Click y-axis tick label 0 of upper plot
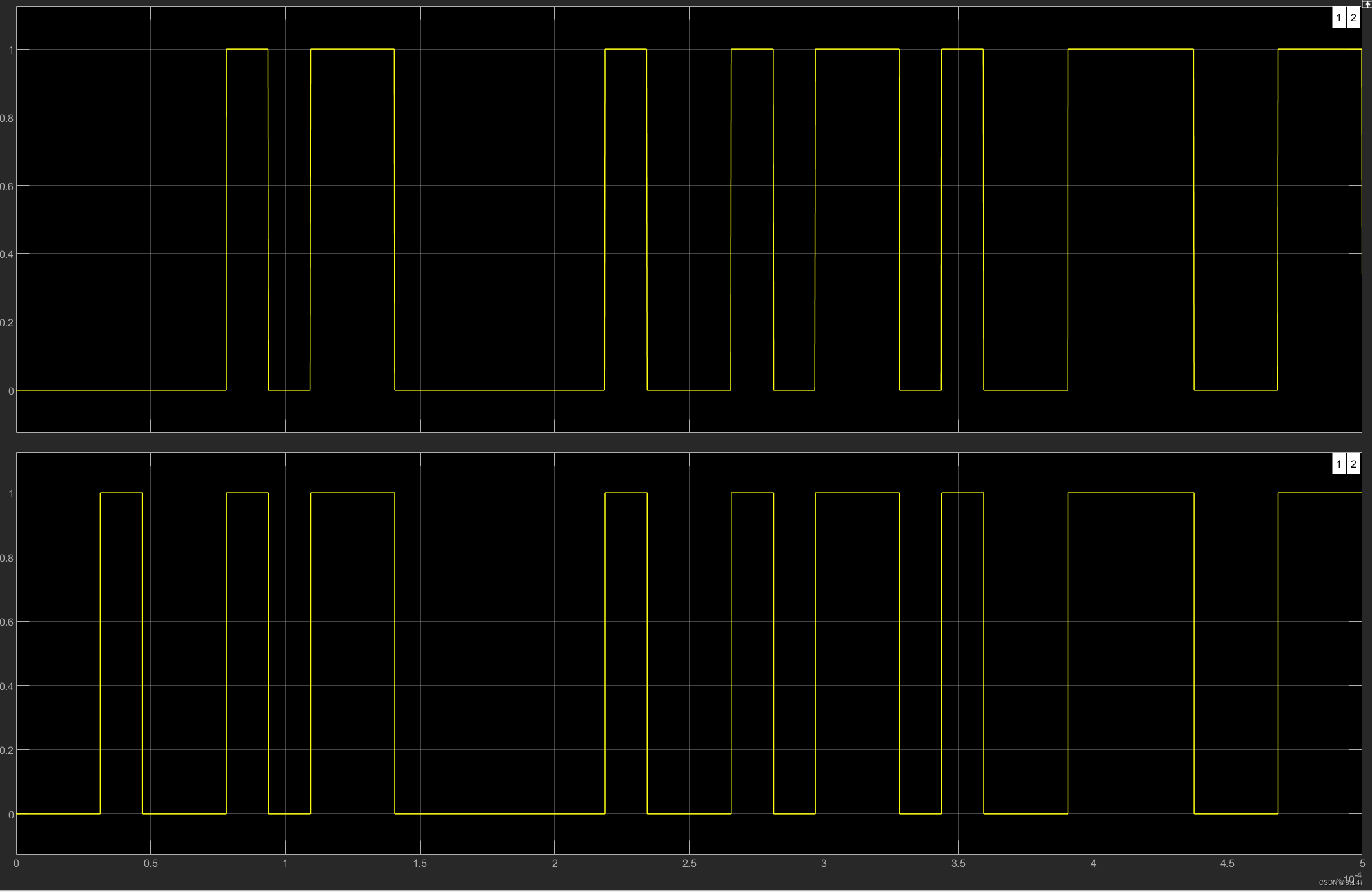The height and width of the screenshot is (892, 1372). 11,391
